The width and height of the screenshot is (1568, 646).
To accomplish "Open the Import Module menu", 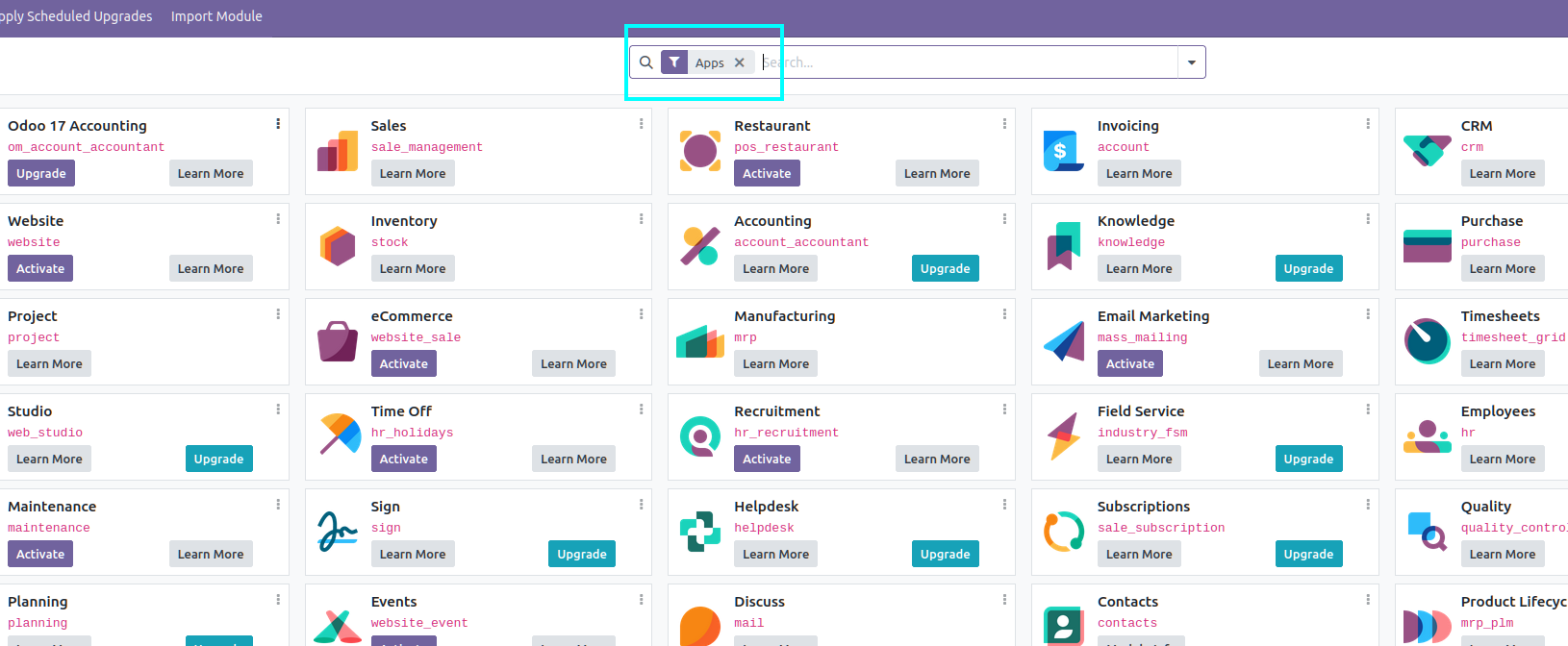I will [x=216, y=16].
